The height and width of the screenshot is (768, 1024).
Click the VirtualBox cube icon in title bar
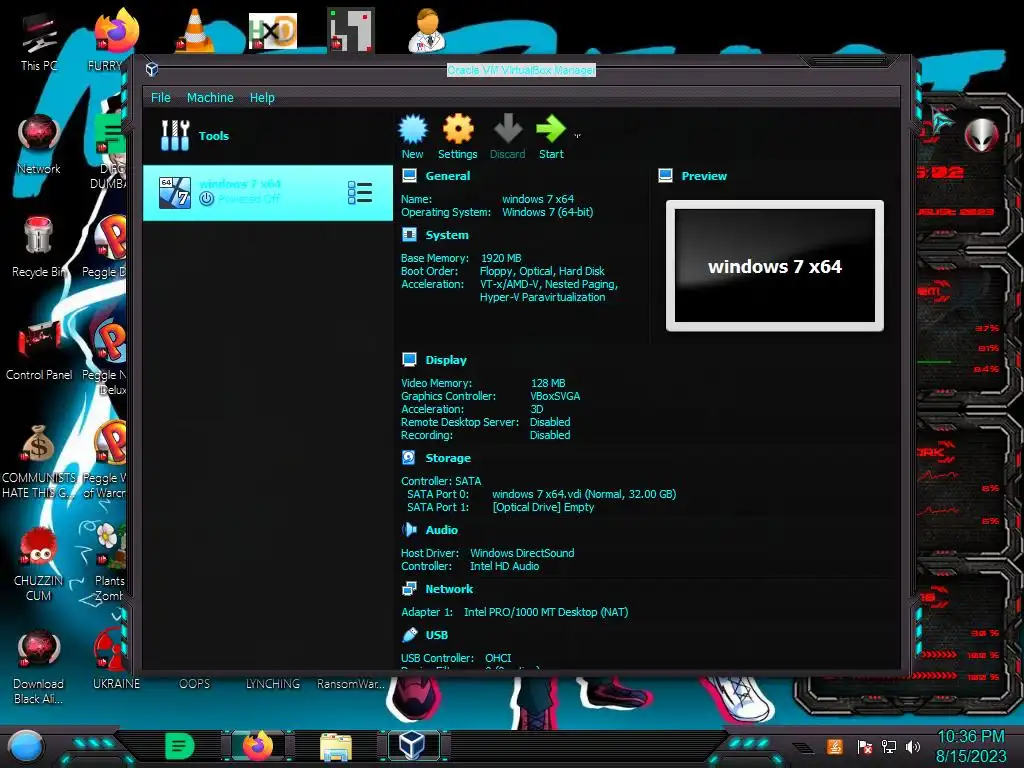(x=152, y=69)
